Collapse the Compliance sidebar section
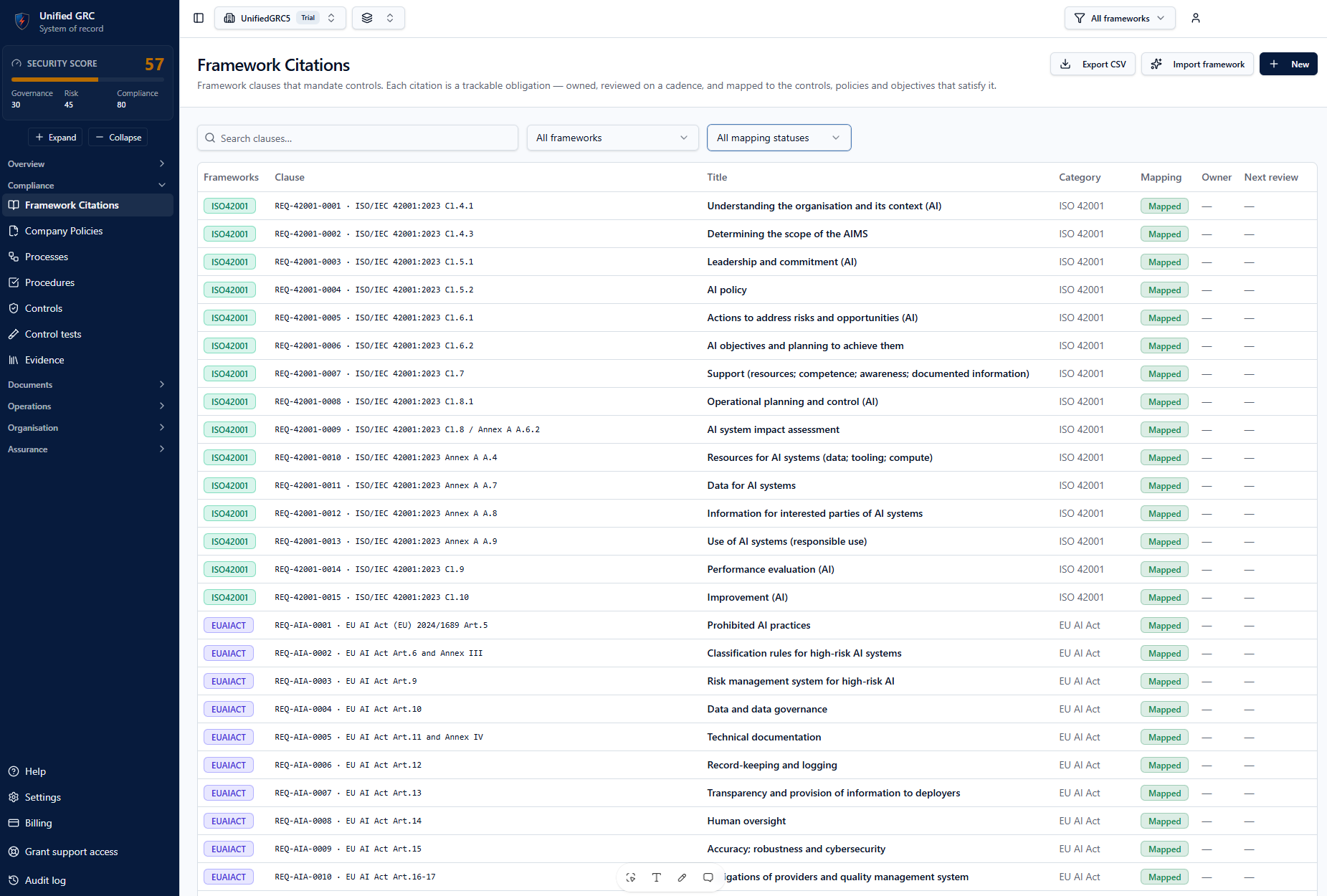Screen dimensions: 1327x896 pyautogui.click(x=87, y=185)
